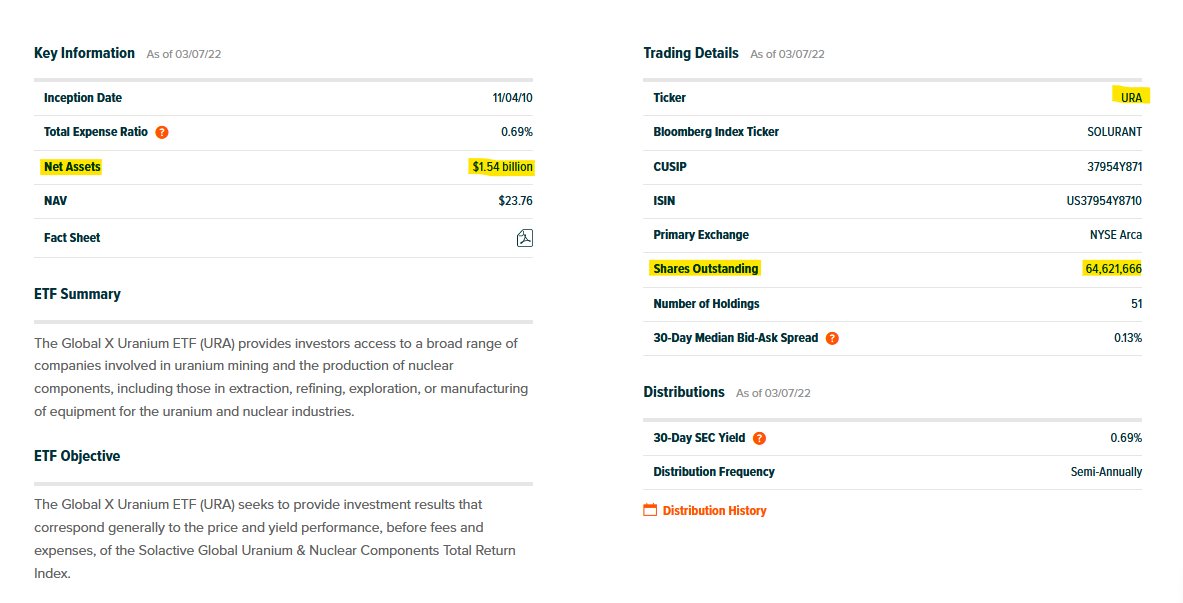
Task: Click the Key Information as-of date
Action: (x=183, y=54)
